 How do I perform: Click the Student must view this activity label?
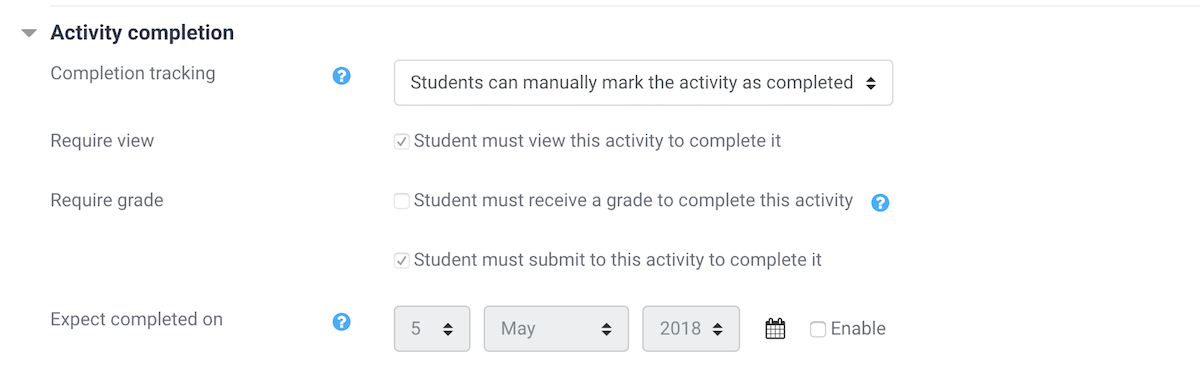597,141
